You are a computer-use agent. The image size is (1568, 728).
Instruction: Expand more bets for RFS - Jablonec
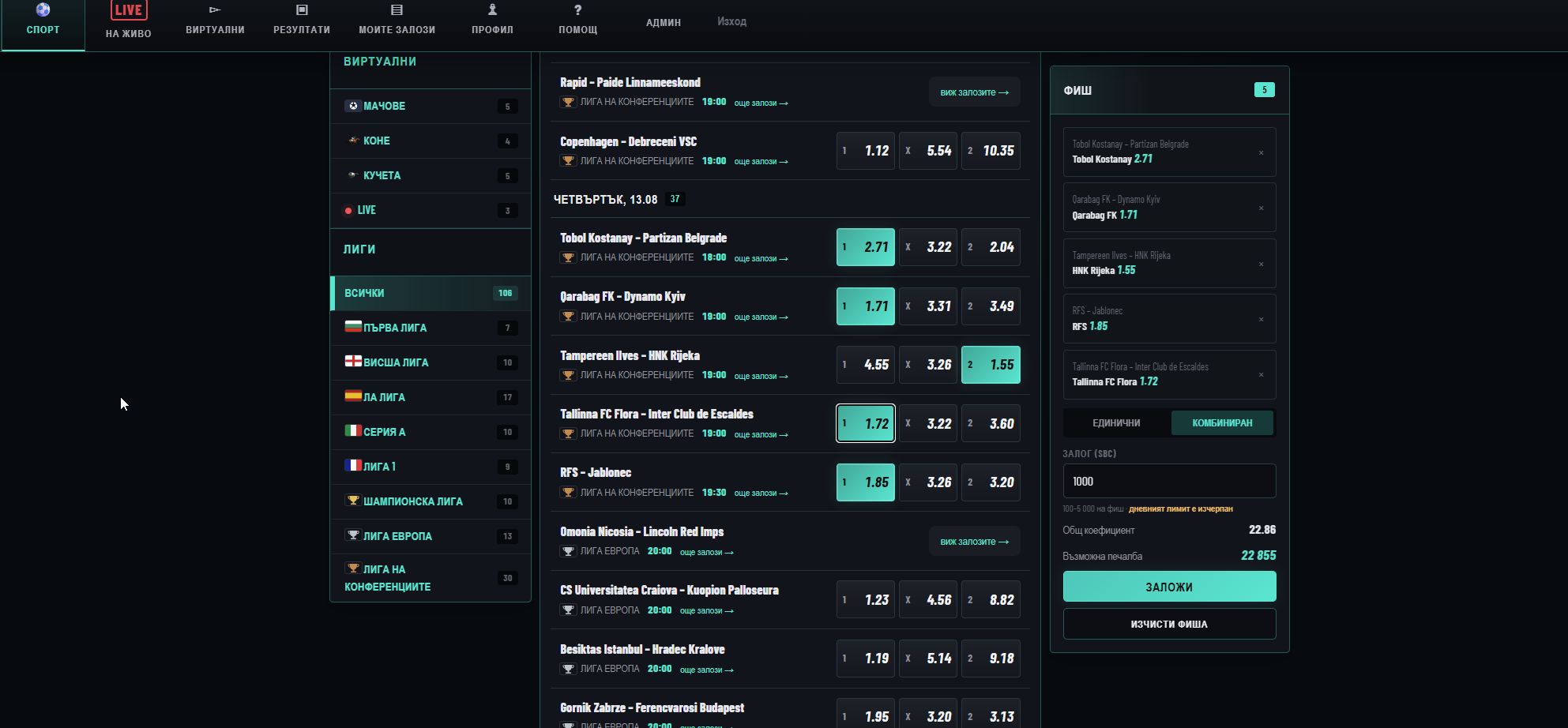(x=761, y=493)
